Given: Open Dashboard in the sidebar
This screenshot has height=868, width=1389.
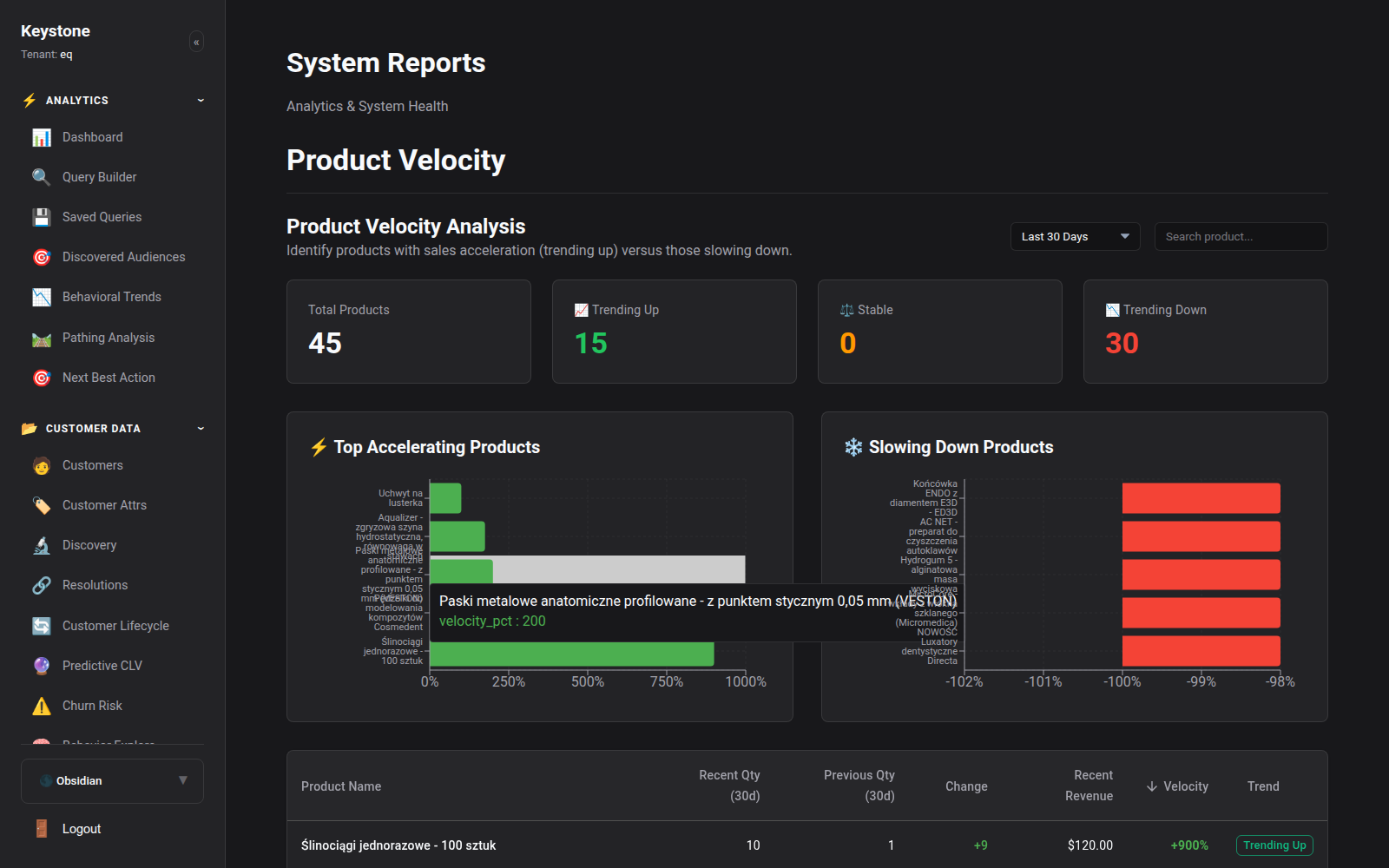Looking at the screenshot, I should [x=93, y=137].
